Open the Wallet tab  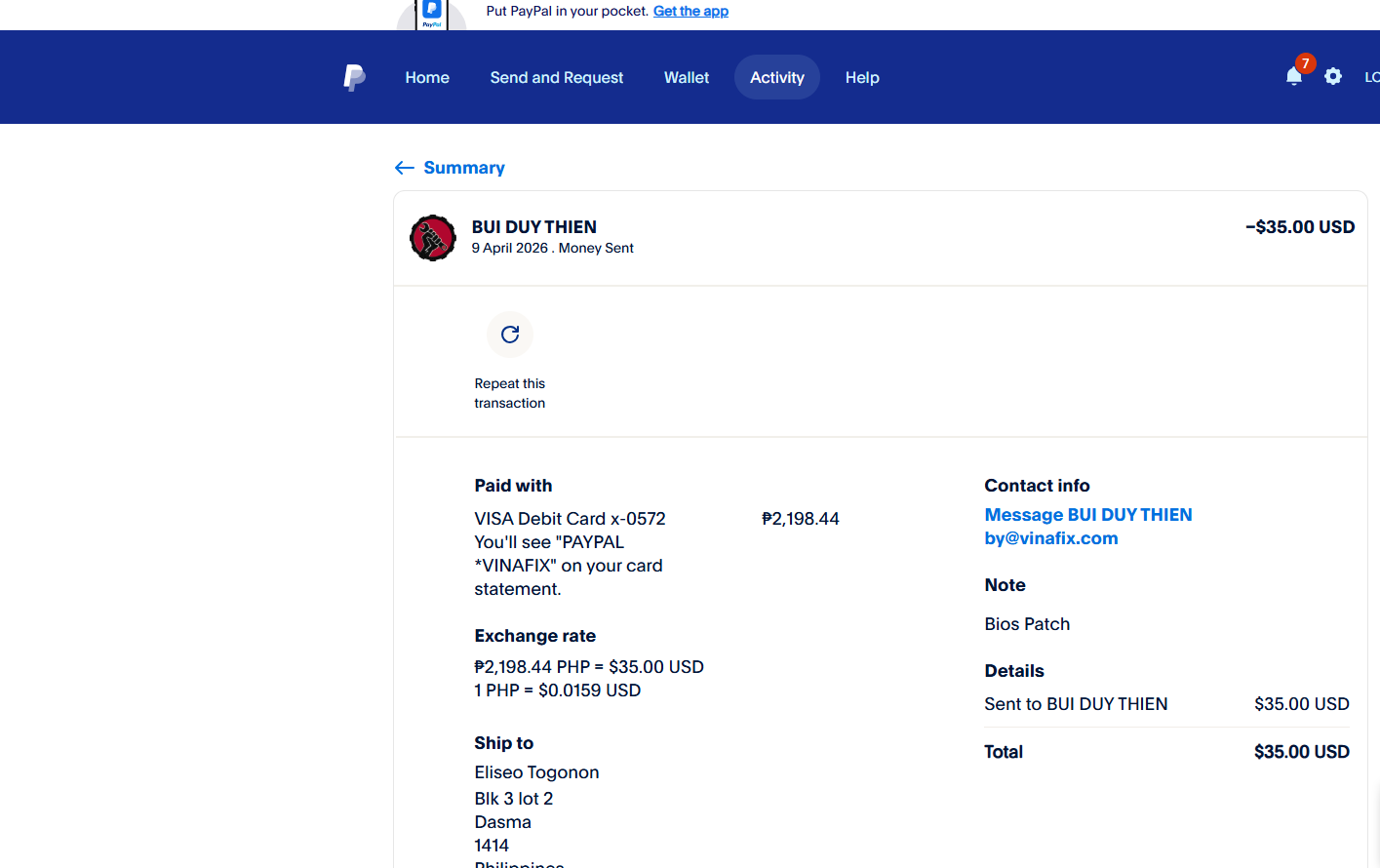[x=687, y=77]
